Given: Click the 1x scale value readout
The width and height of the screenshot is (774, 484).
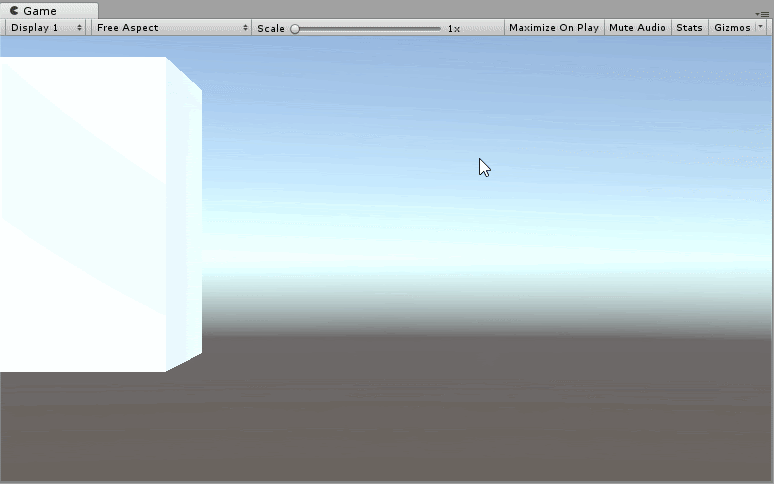Looking at the screenshot, I should click(454, 29).
